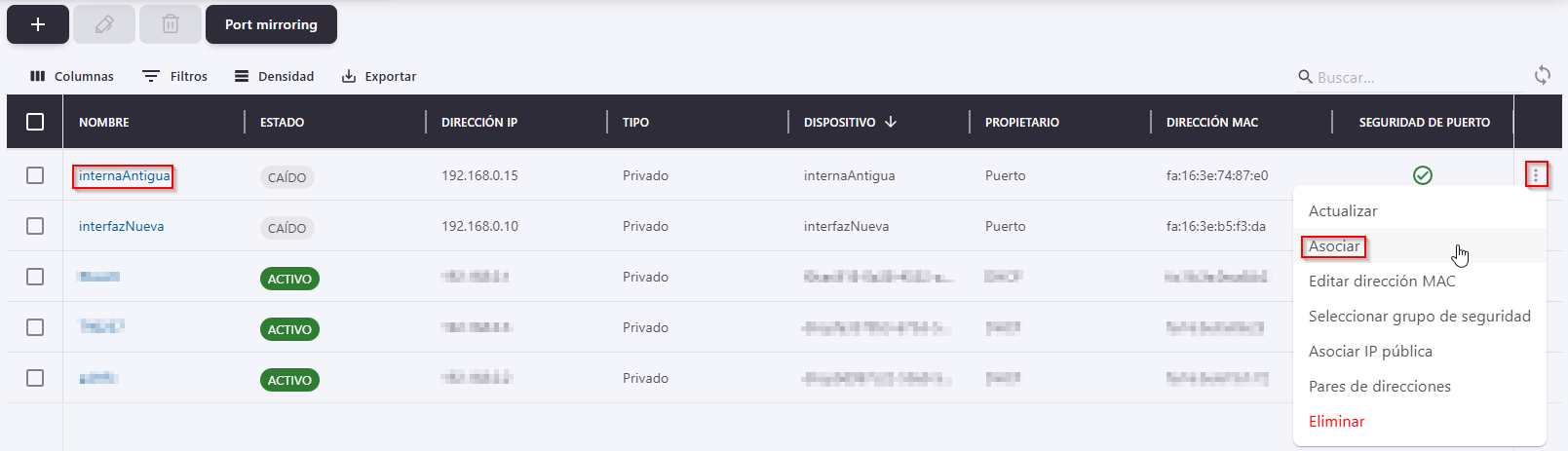The width and height of the screenshot is (1568, 451).
Task: Select Asociar from the context menu
Action: pyautogui.click(x=1334, y=246)
